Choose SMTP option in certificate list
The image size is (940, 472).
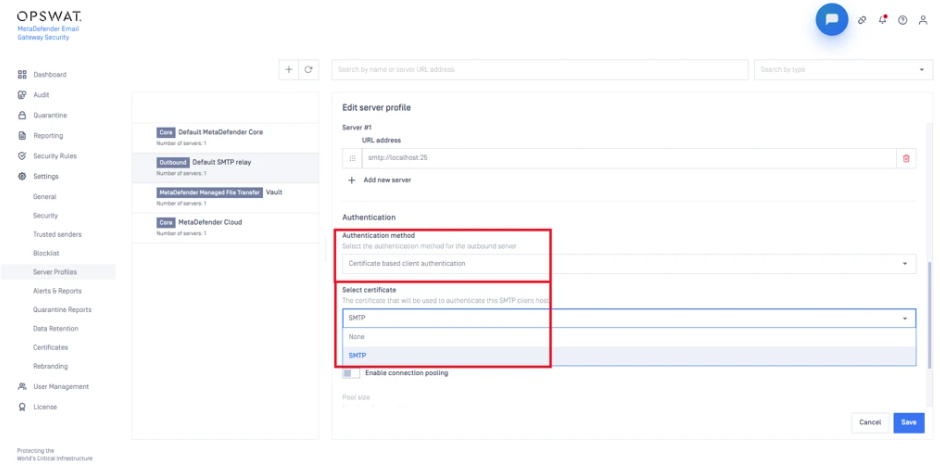pyautogui.click(x=629, y=356)
